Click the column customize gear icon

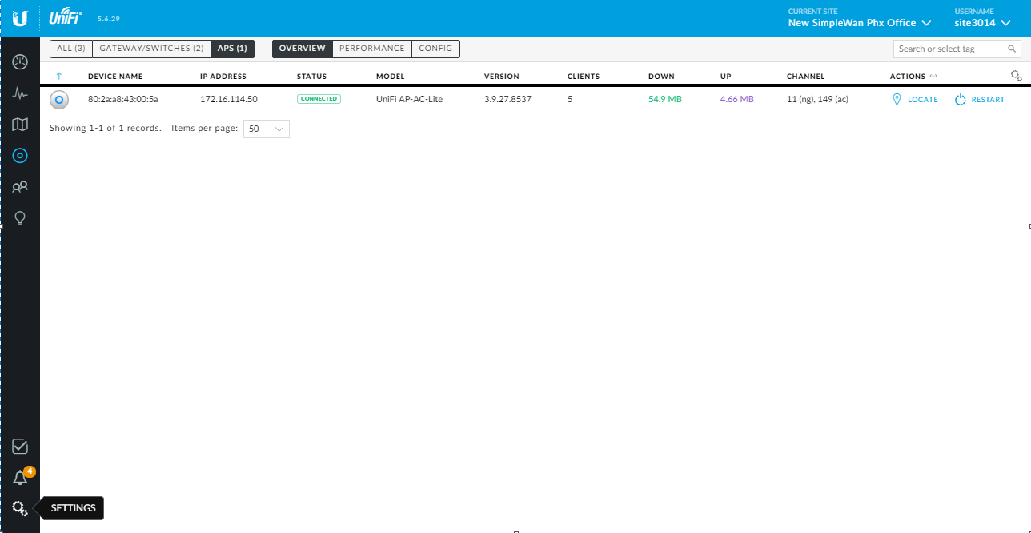click(1016, 76)
